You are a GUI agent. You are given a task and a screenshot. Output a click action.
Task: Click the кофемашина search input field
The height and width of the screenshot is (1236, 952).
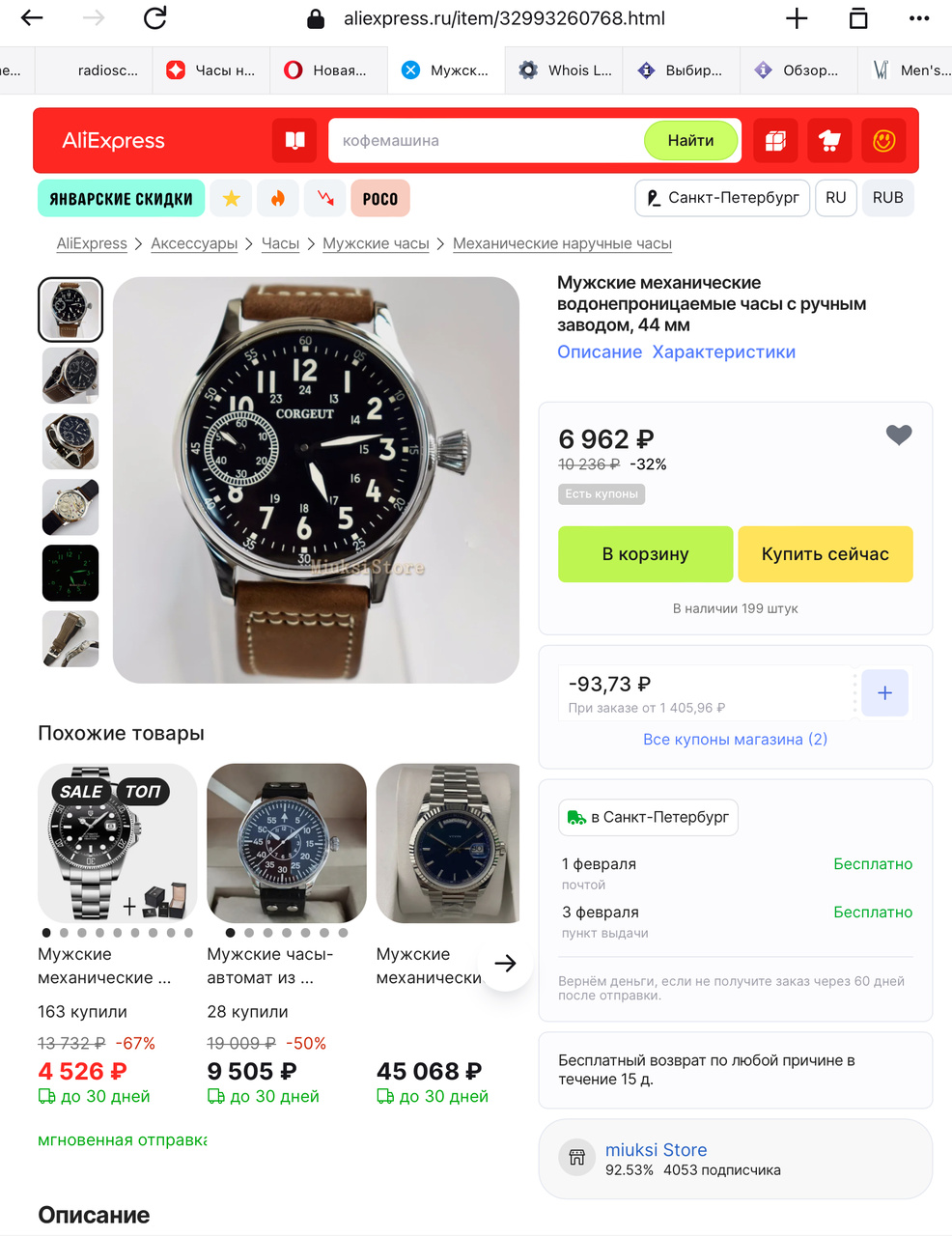[x=486, y=141]
